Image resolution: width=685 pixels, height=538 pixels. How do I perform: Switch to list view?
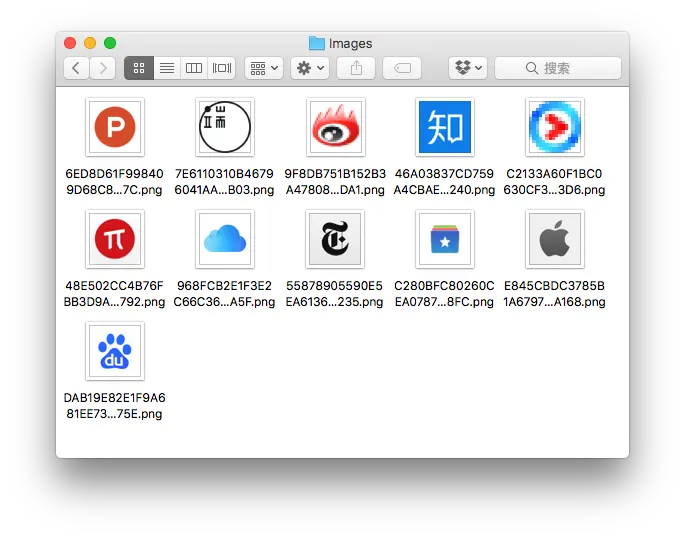pos(167,68)
